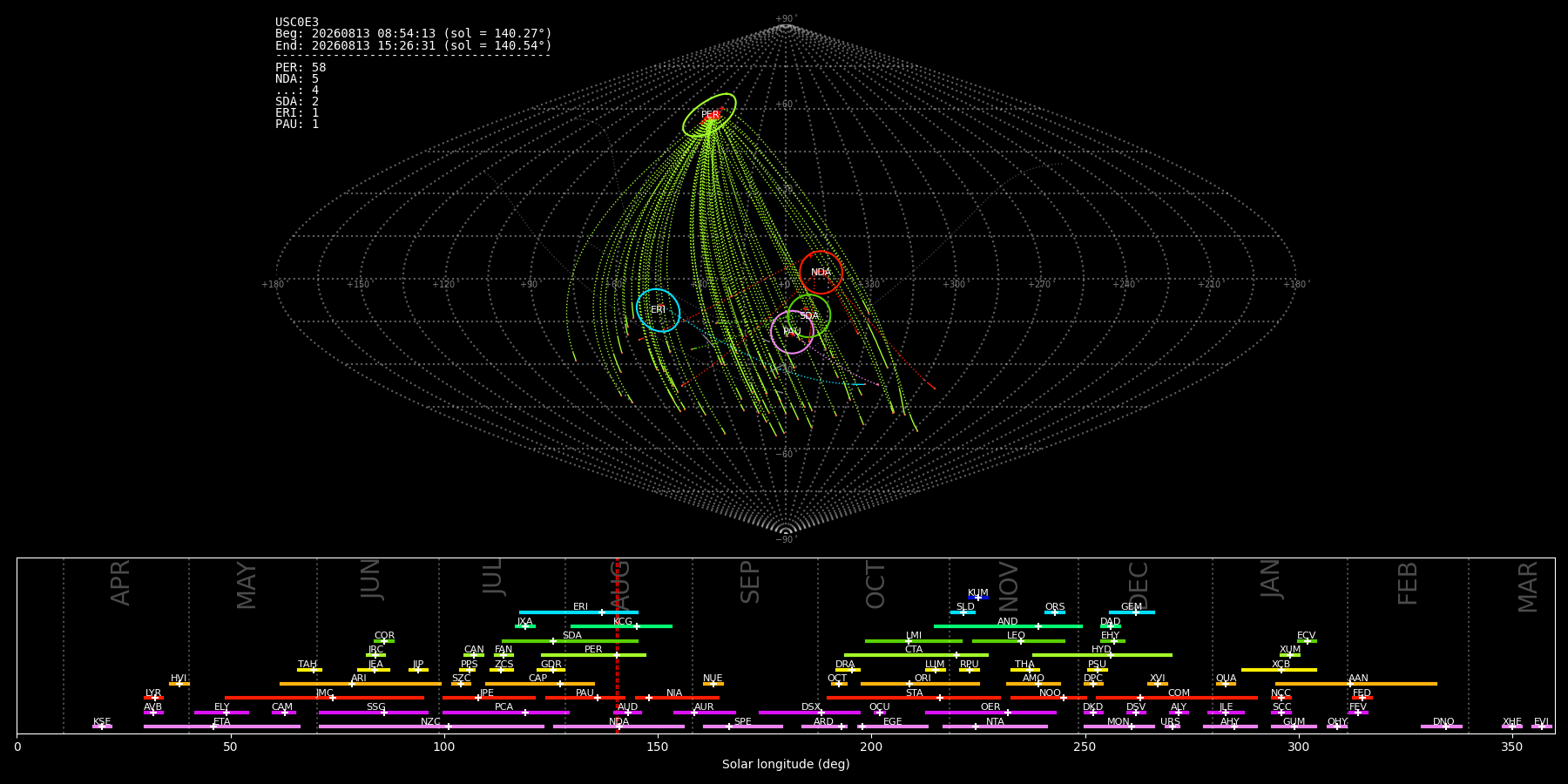
Task: Click the KUM shower marker
Action: 978,598
